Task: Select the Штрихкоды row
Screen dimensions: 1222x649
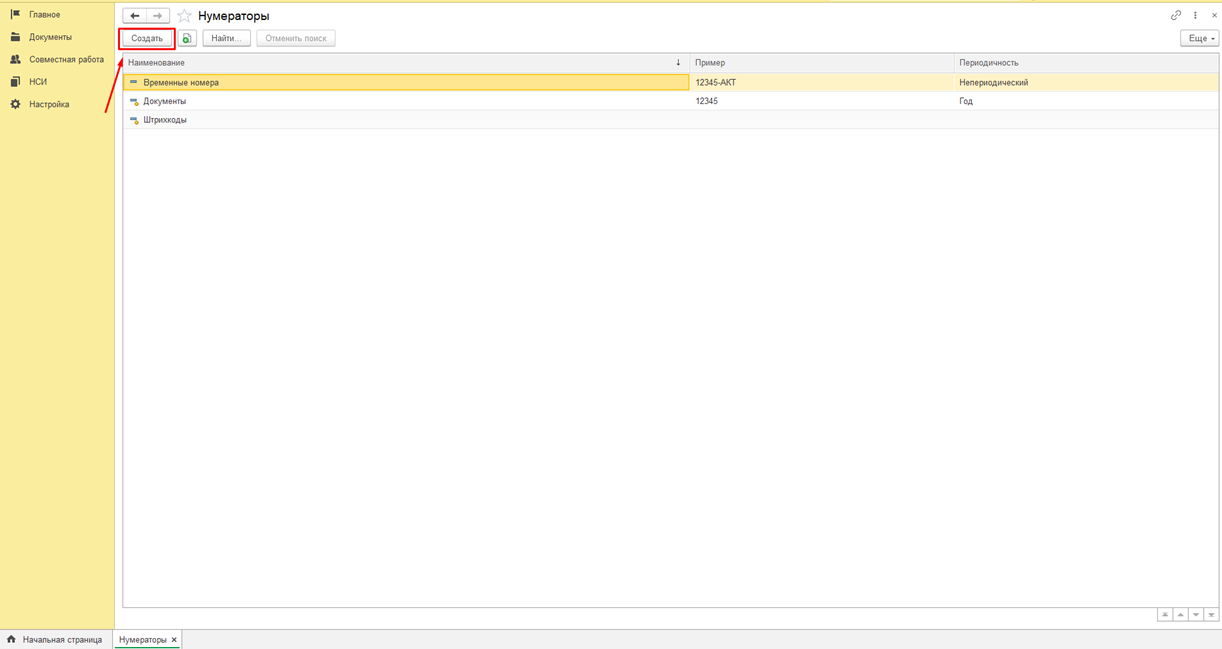Action: click(670, 120)
